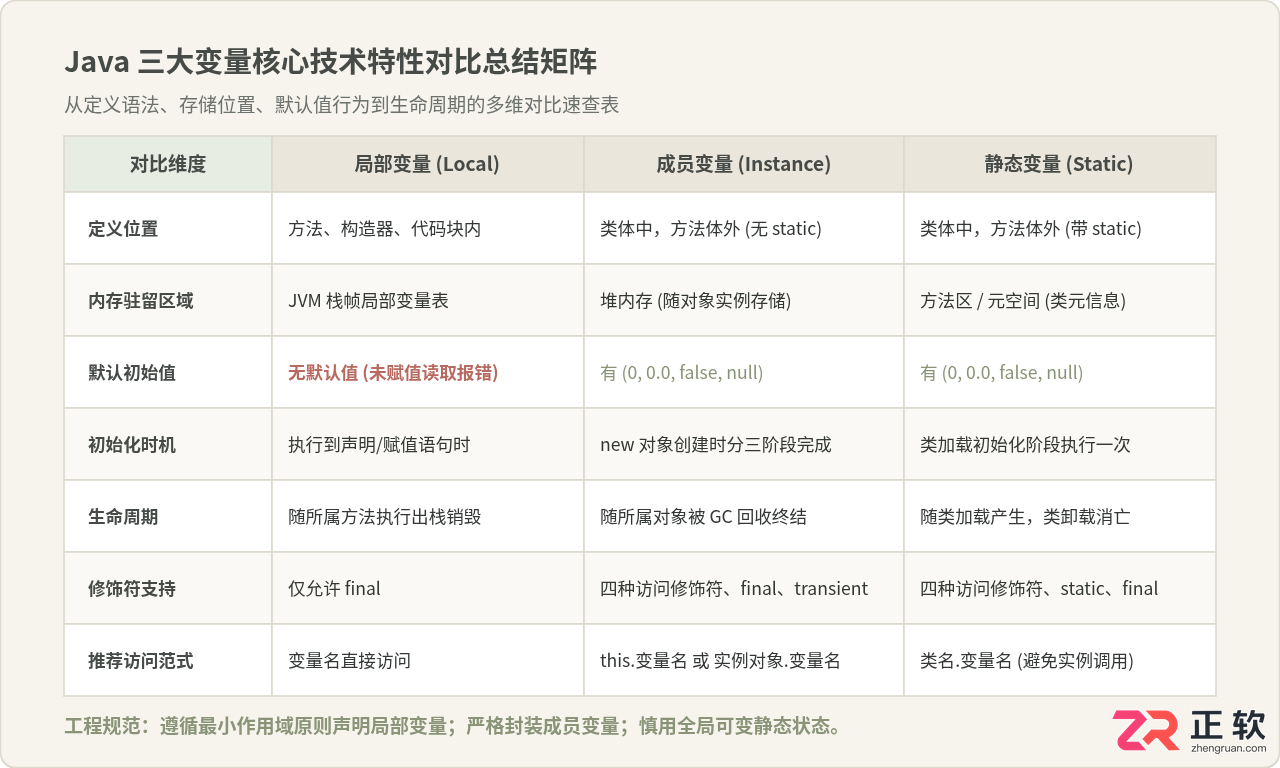The width and height of the screenshot is (1280, 768).
Task: Click cell JVM 栈帧局部变量表
Action: click(428, 301)
